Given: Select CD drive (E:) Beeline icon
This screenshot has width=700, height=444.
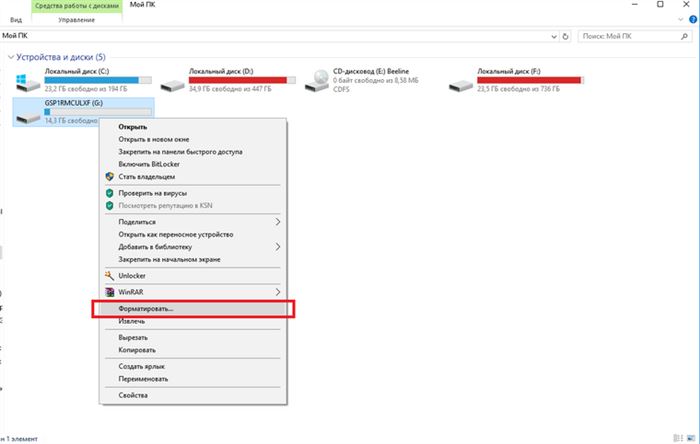Looking at the screenshot, I should point(317,81).
